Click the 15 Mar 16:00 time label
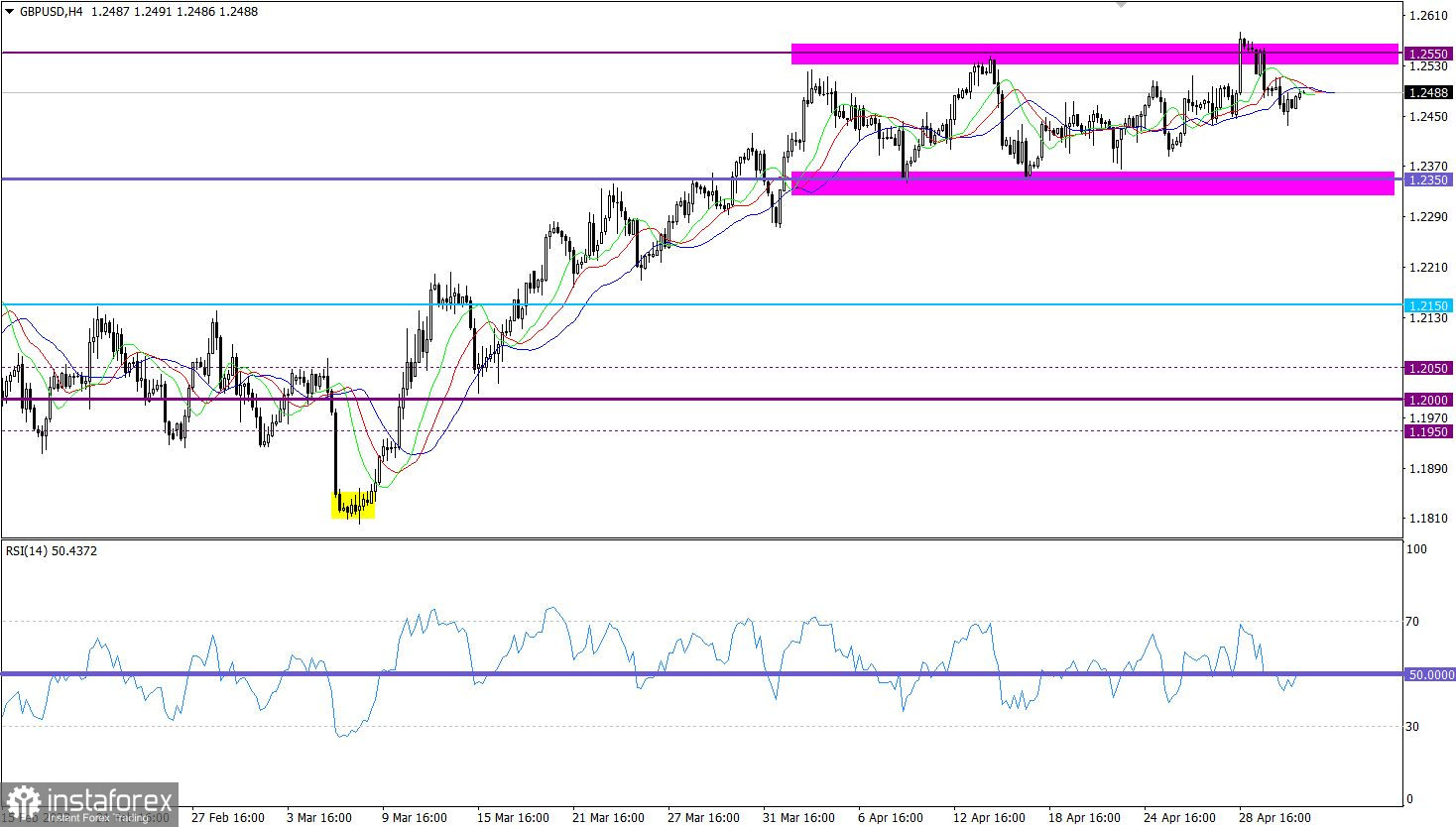The height and width of the screenshot is (827, 1456). coord(512,818)
